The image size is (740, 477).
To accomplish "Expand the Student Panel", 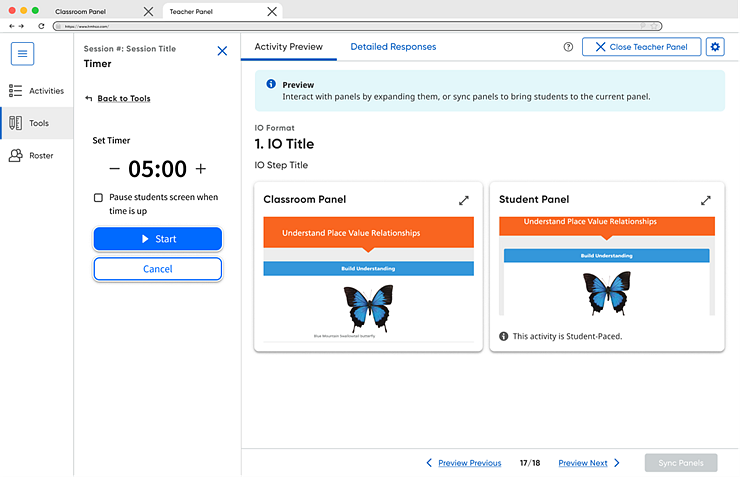I will tap(706, 200).
